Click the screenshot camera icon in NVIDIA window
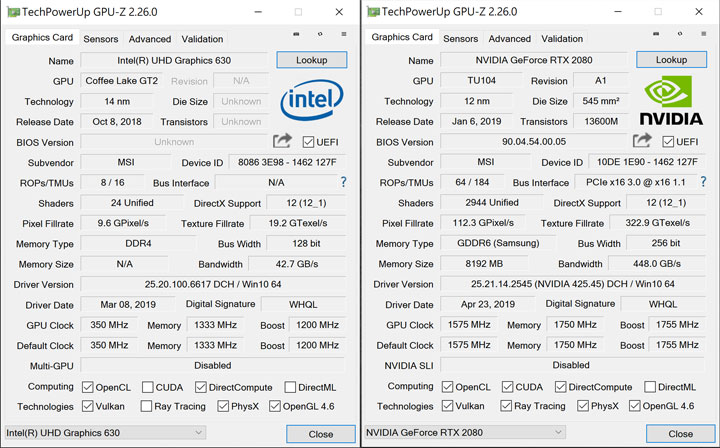The image size is (720, 448). [656, 34]
